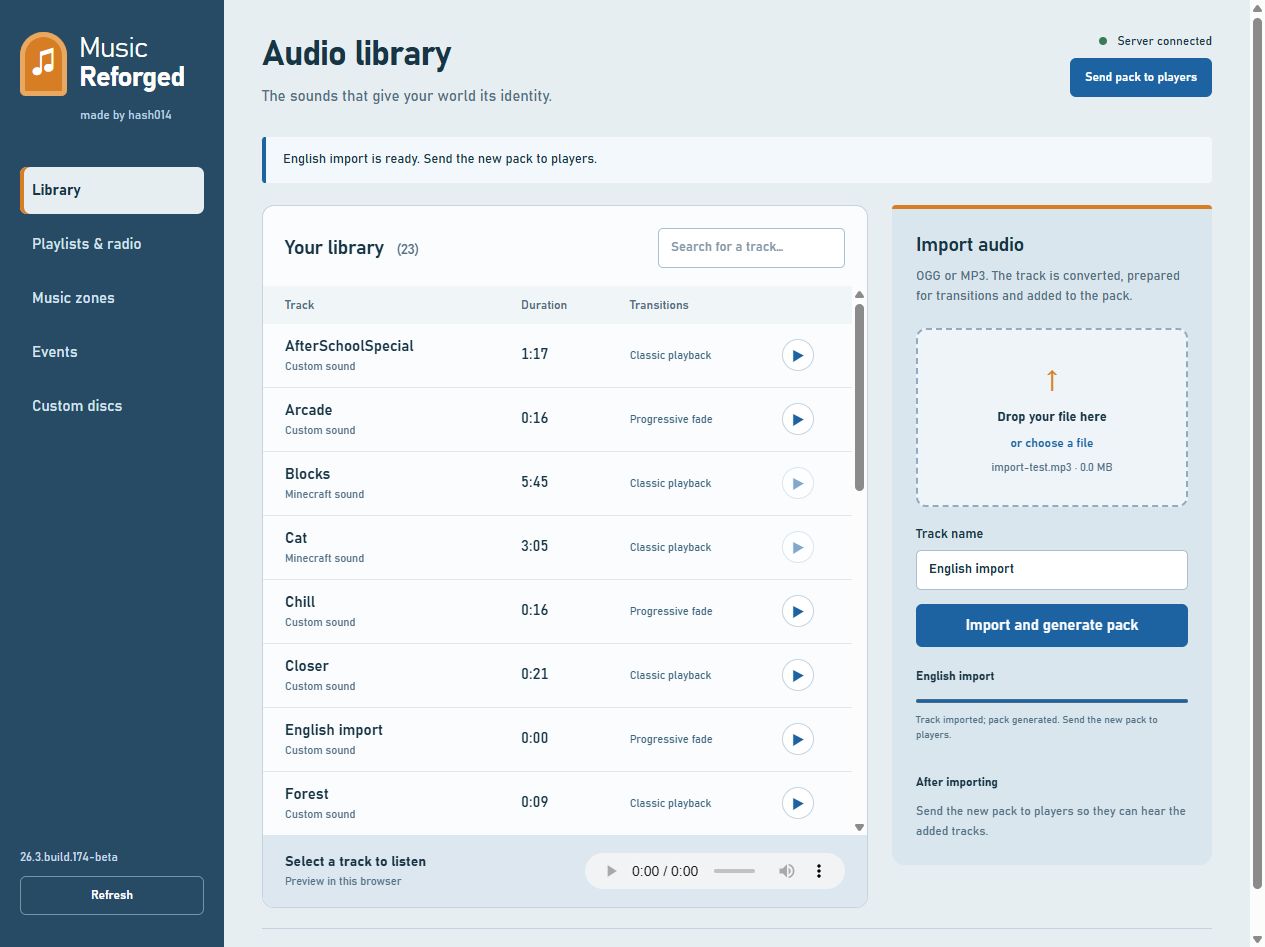Play the English import track preview

797,739
